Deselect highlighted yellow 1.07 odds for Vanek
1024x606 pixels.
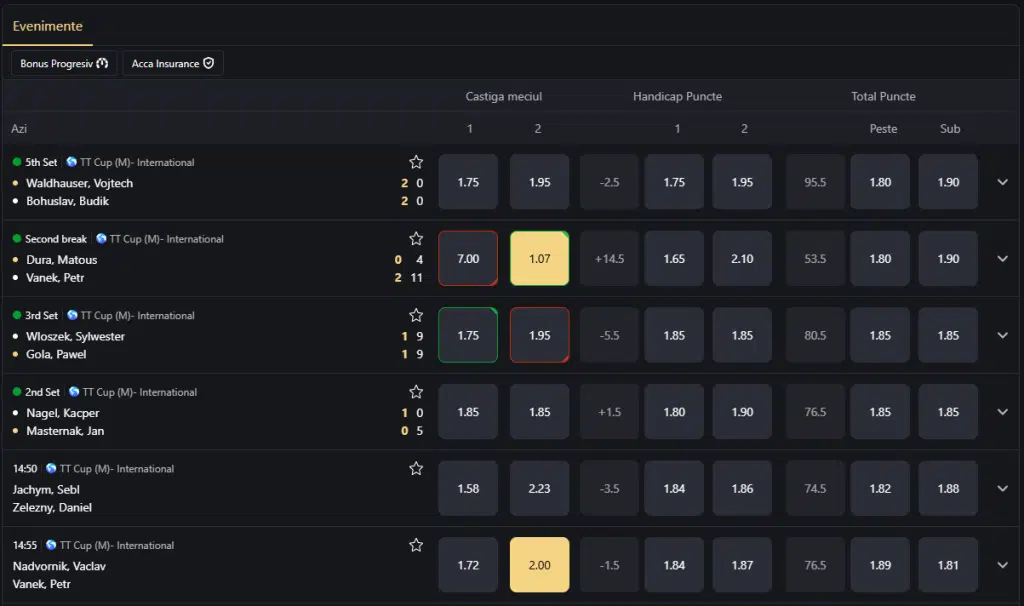click(539, 259)
